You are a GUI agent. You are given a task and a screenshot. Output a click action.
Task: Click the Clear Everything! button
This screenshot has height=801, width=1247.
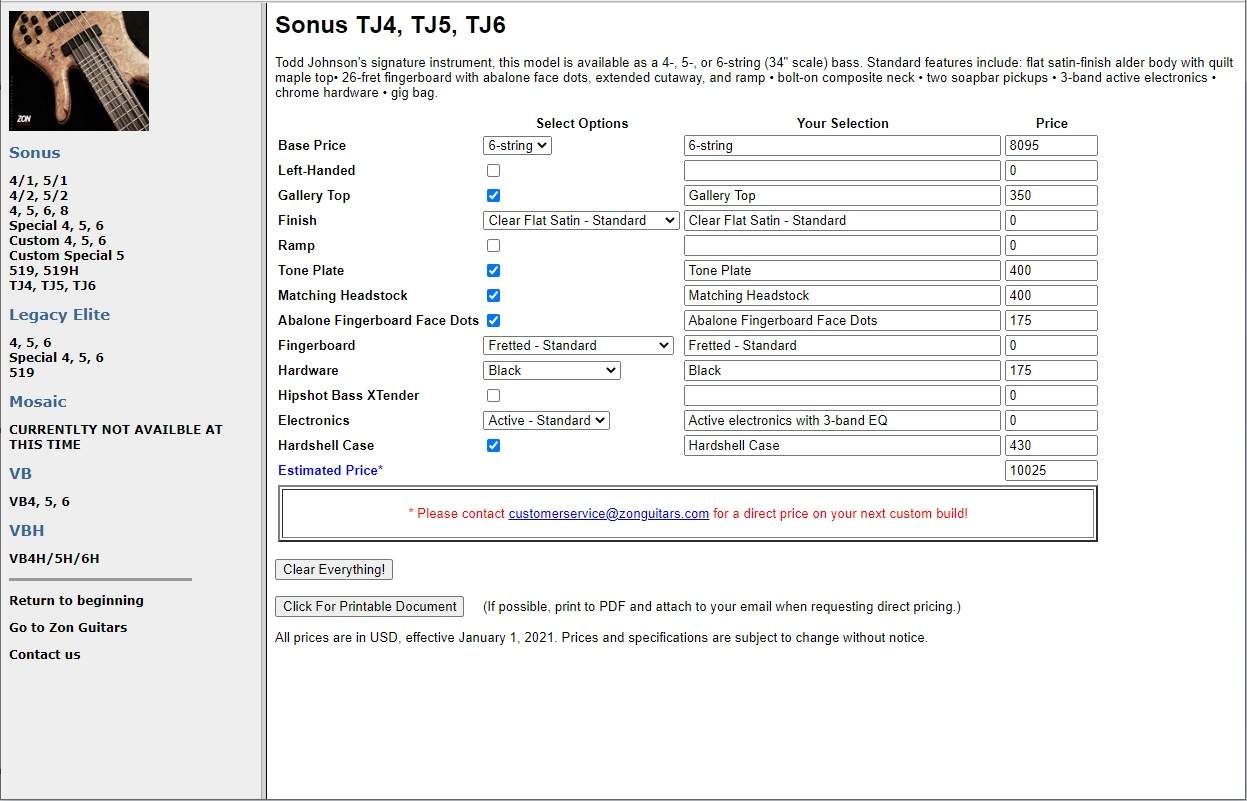click(334, 570)
